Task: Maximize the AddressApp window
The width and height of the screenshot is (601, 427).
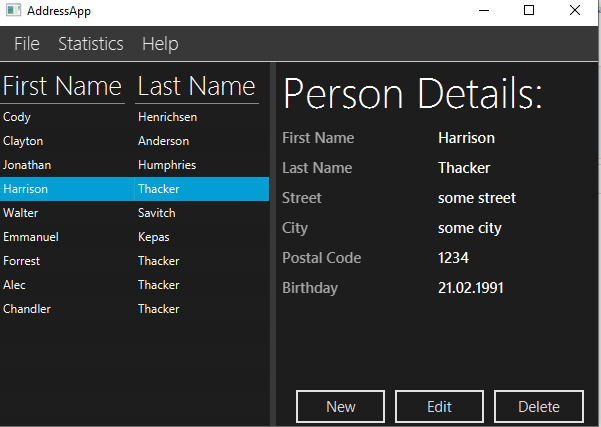Action: tap(529, 11)
